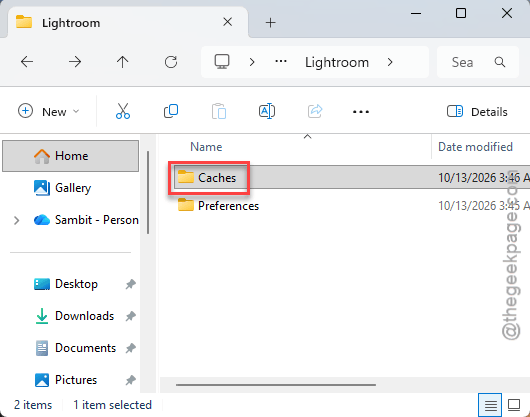
Task: Go up one folder level
Action: click(122, 62)
